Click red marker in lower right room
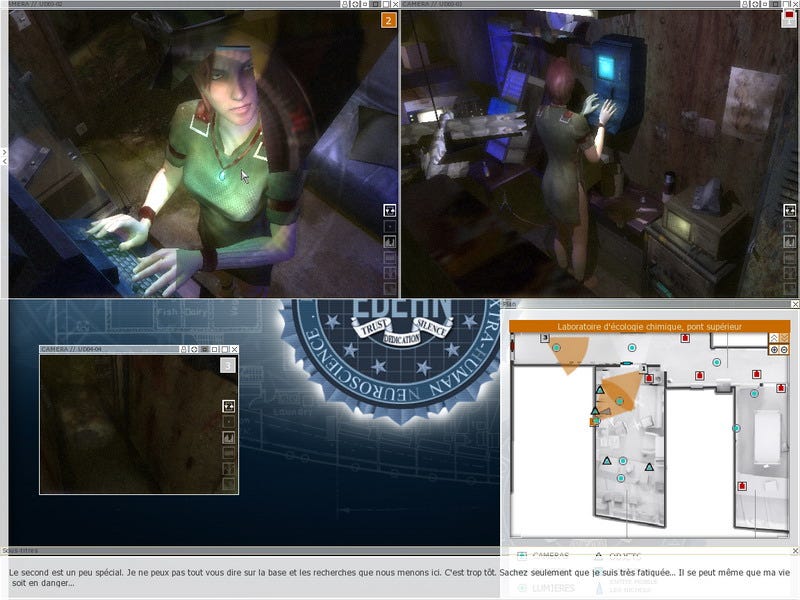The image size is (800, 600). 742,486
